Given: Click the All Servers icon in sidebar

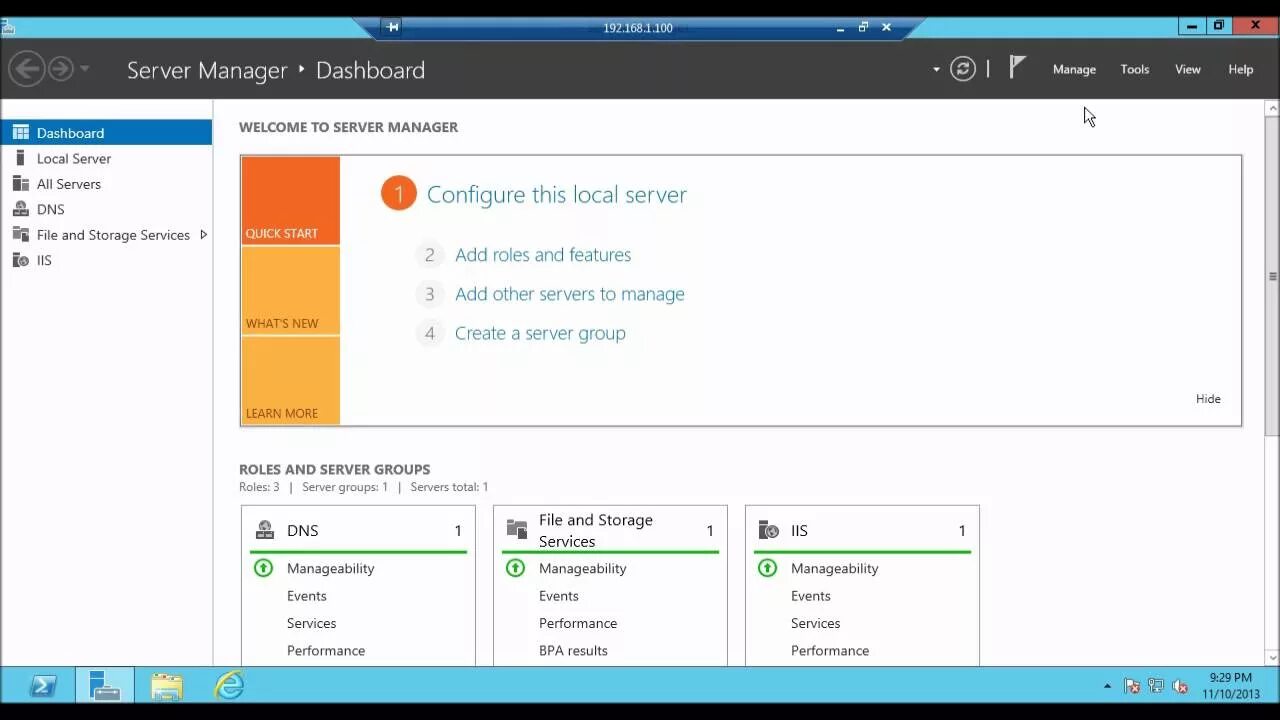Looking at the screenshot, I should 20,184.
